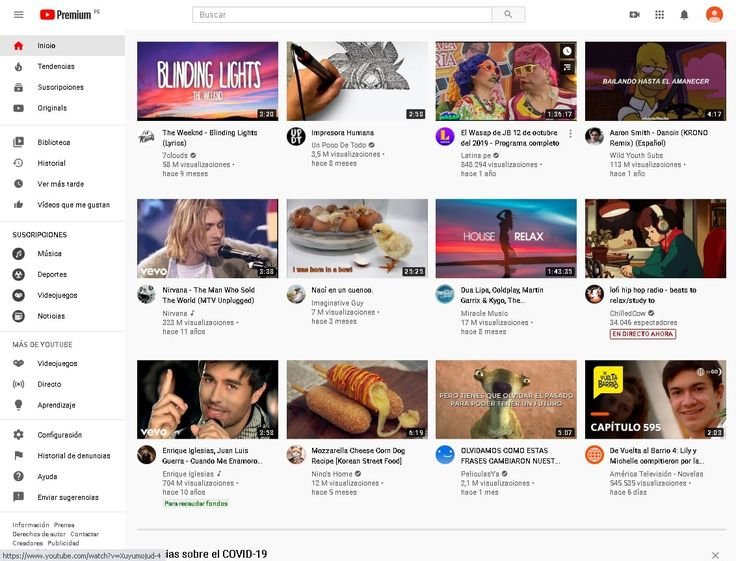Click the Directo live broadcast icon
Viewport: 736px width, 561px height.
[18, 384]
